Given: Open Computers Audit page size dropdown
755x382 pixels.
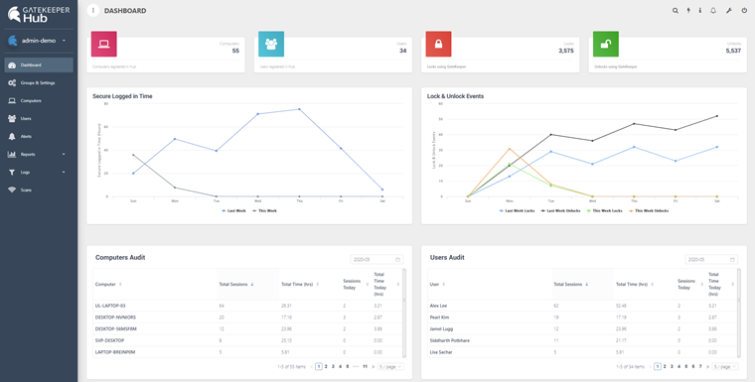Looking at the screenshot, I should pos(391,367).
